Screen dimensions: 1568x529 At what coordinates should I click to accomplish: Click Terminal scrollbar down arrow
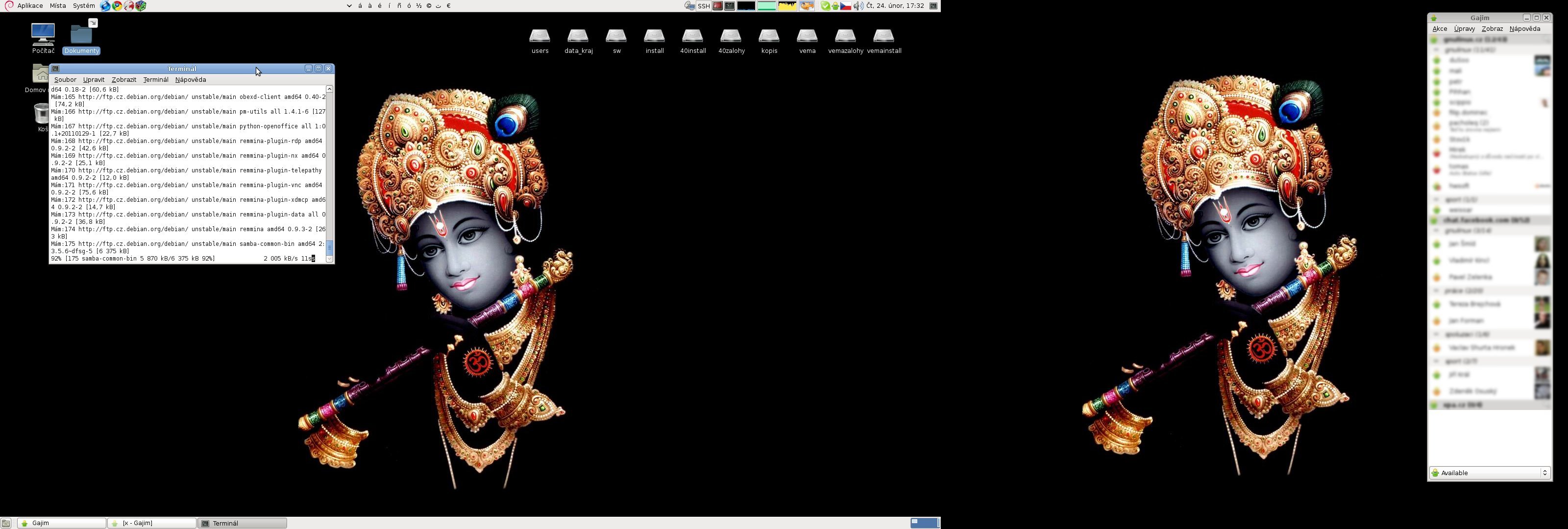329,259
